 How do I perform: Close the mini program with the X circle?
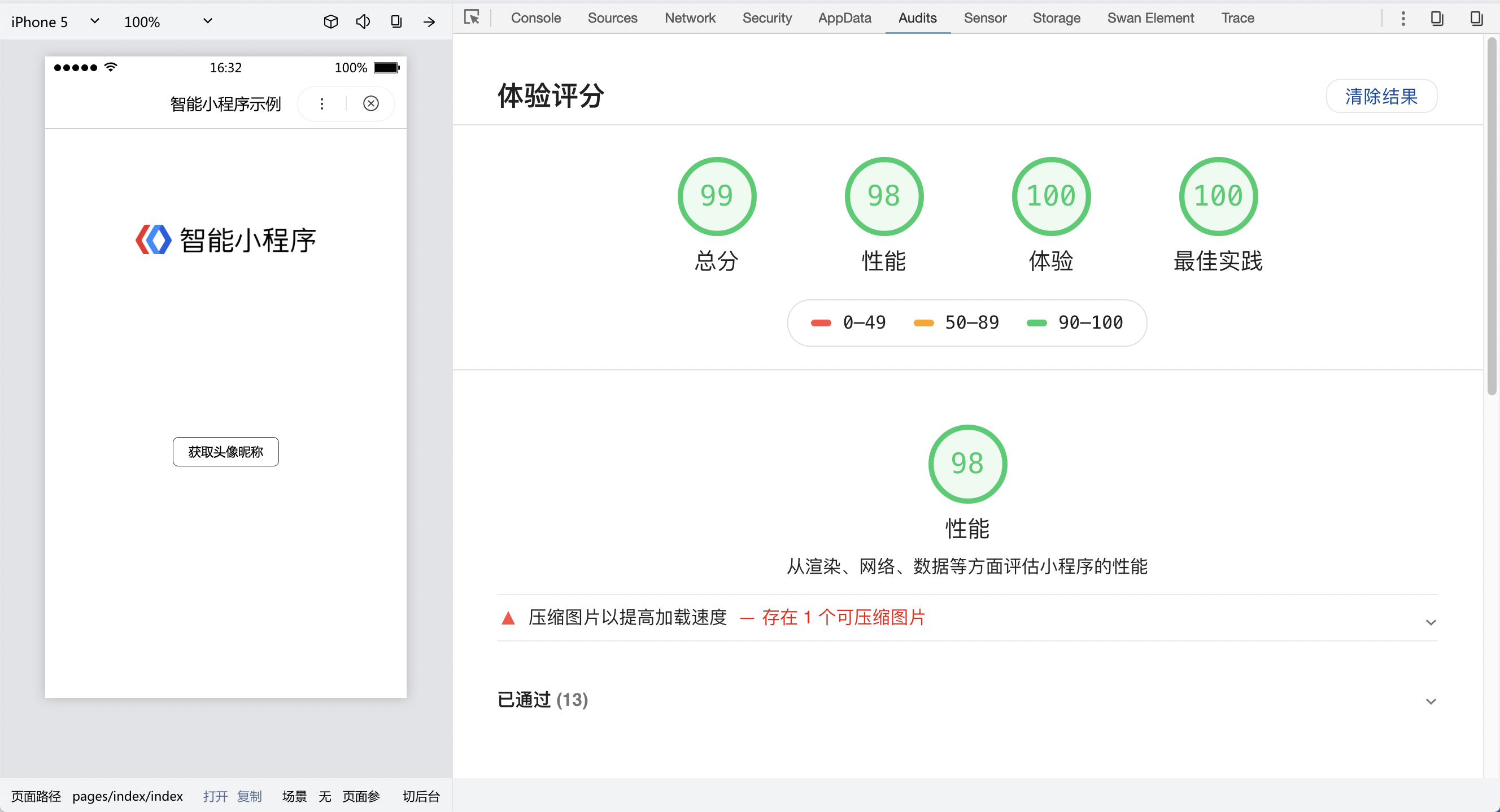pyautogui.click(x=371, y=103)
